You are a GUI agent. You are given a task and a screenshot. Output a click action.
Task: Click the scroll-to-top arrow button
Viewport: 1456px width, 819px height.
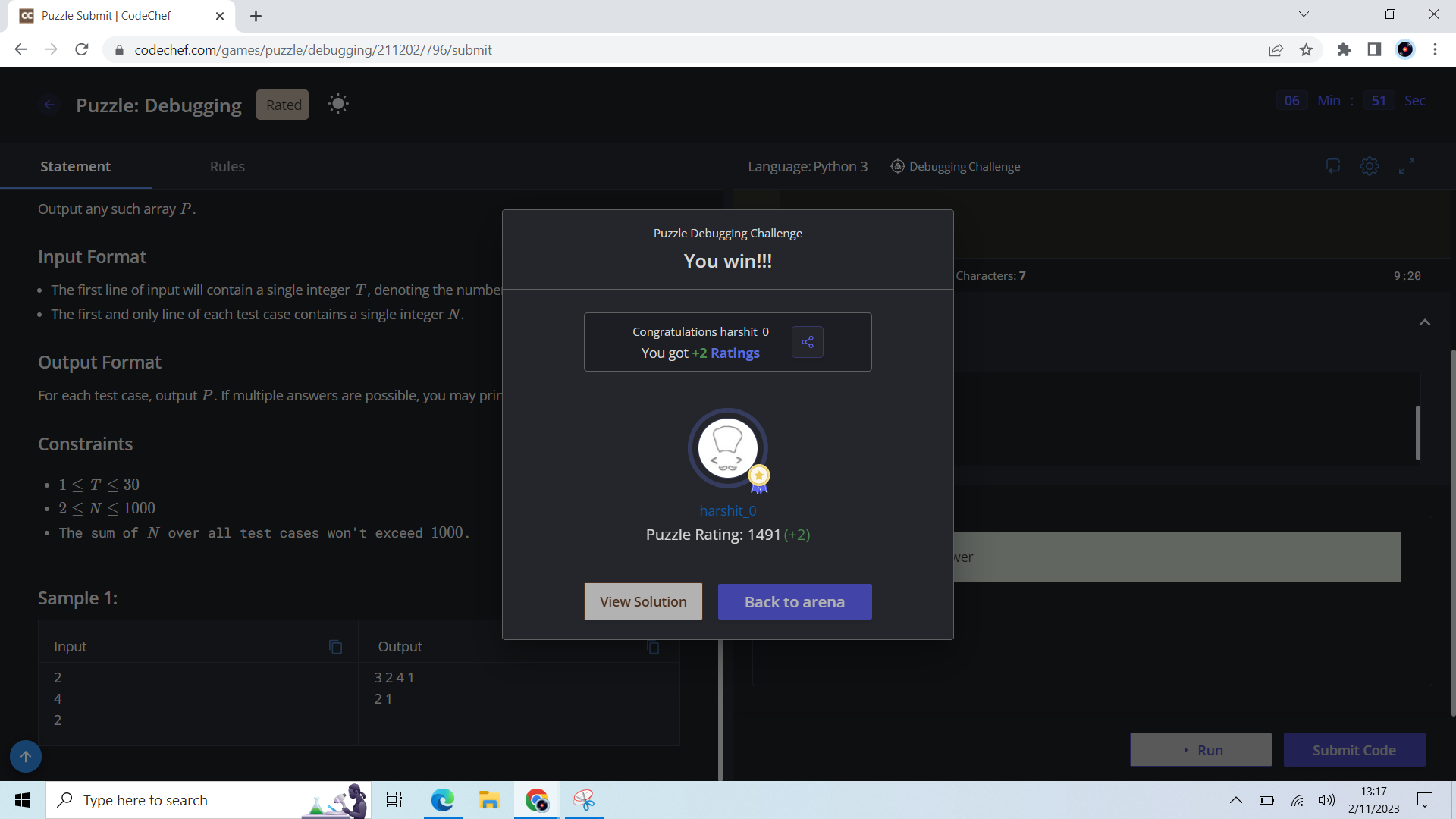[26, 756]
